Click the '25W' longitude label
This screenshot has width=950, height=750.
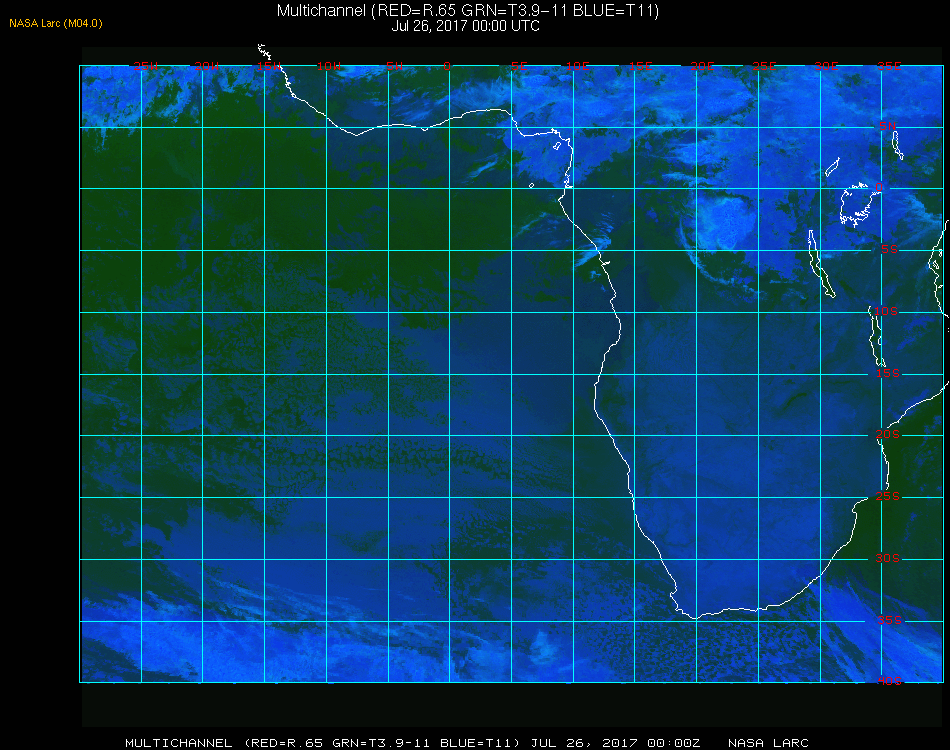click(145, 66)
